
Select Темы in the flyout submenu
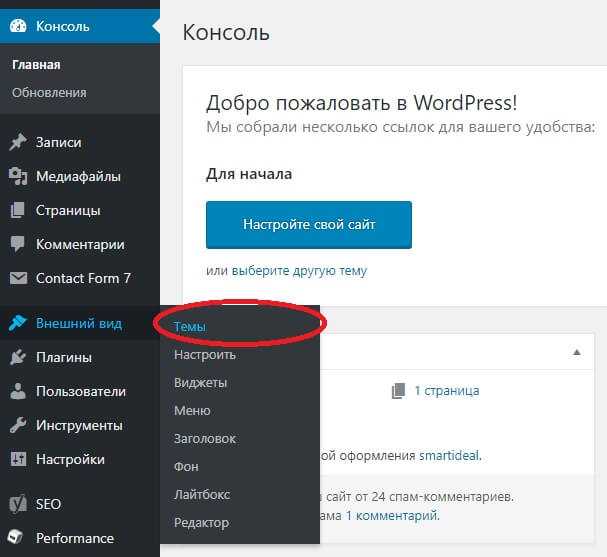(x=190, y=327)
